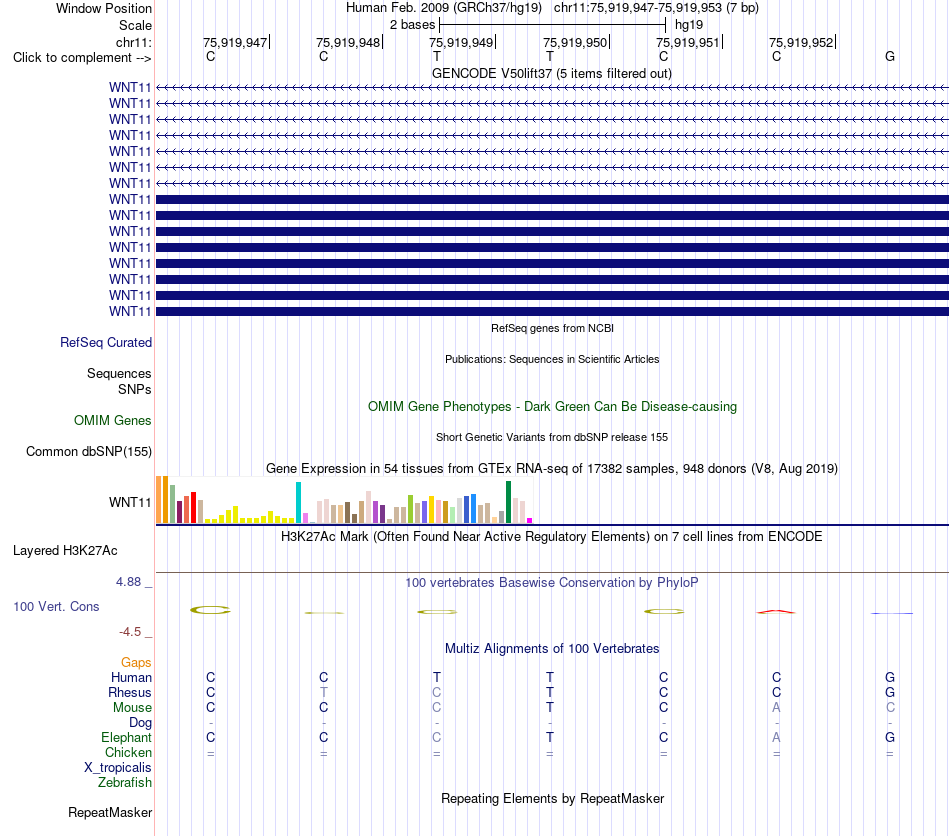The height and width of the screenshot is (836, 950).
Task: Click the RepeatMasker track label
Action: pyautogui.click(x=110, y=812)
